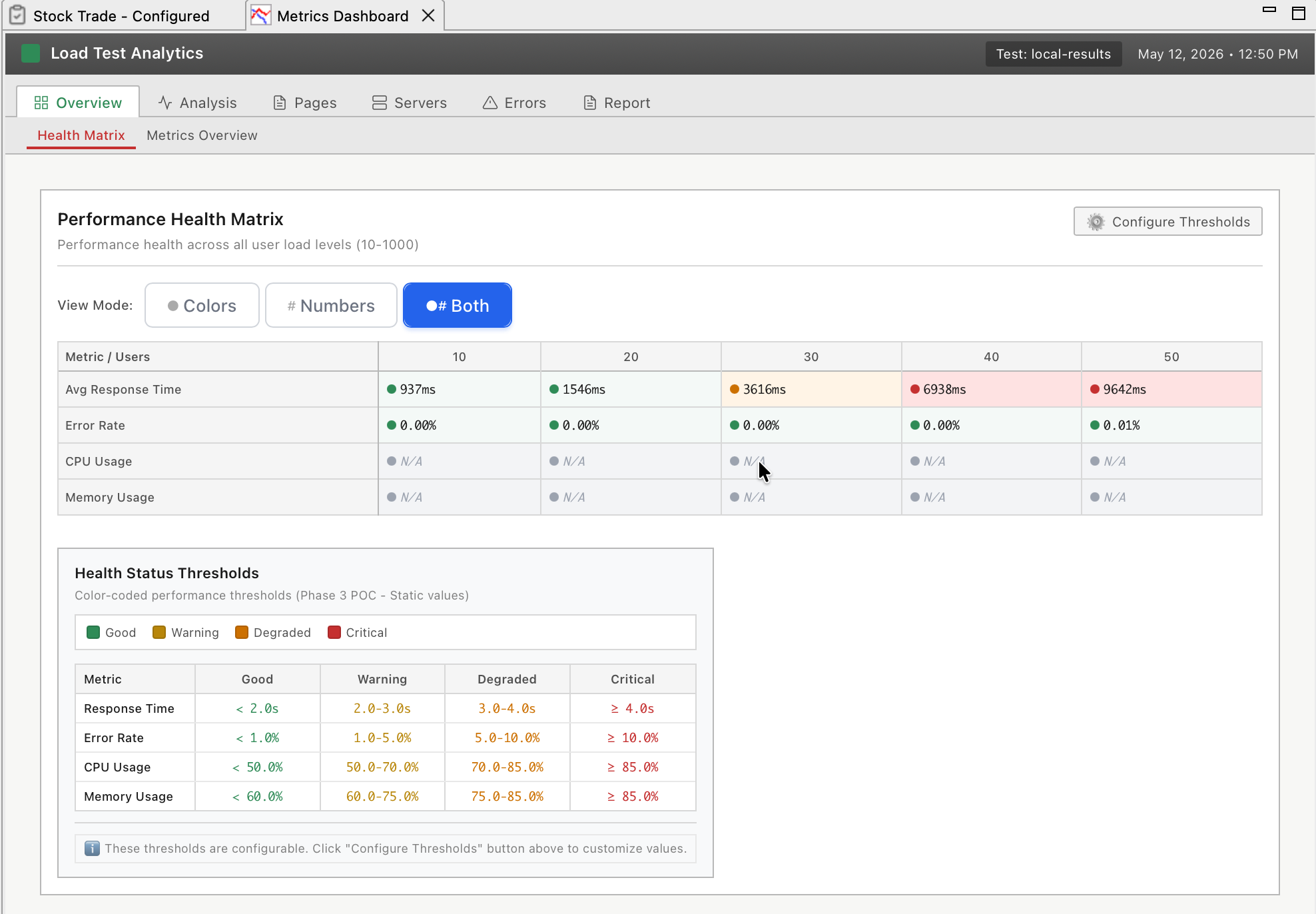Click the '≥ 4.0s' Critical threshold value
The height and width of the screenshot is (914, 1316).
633,708
